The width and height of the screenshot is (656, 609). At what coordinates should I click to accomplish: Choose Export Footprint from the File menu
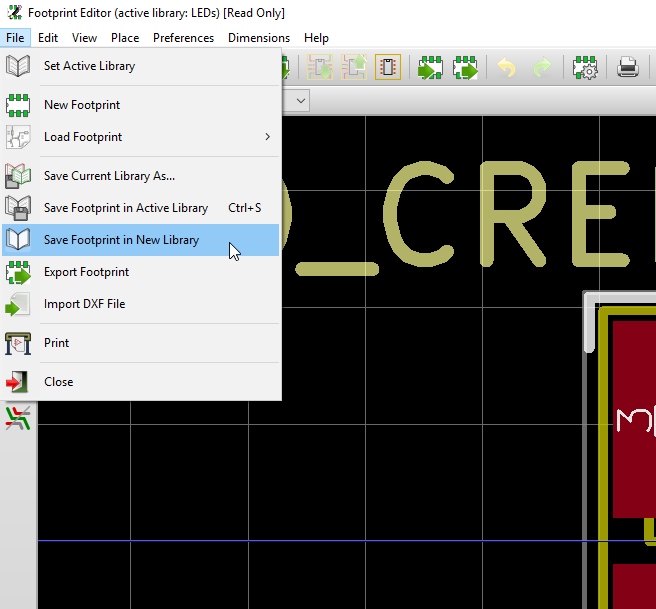[141, 272]
